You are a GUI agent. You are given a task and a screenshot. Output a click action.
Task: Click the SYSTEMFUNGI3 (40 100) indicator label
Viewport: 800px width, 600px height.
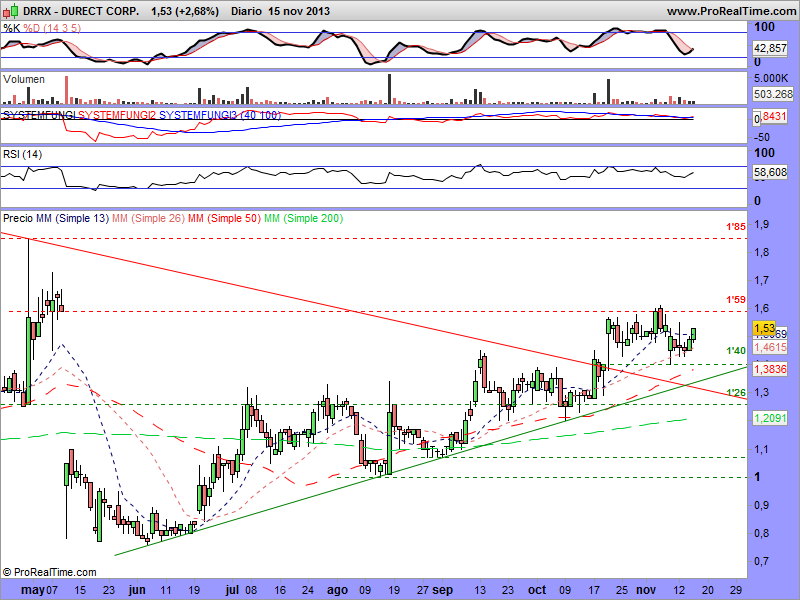pyautogui.click(x=220, y=115)
